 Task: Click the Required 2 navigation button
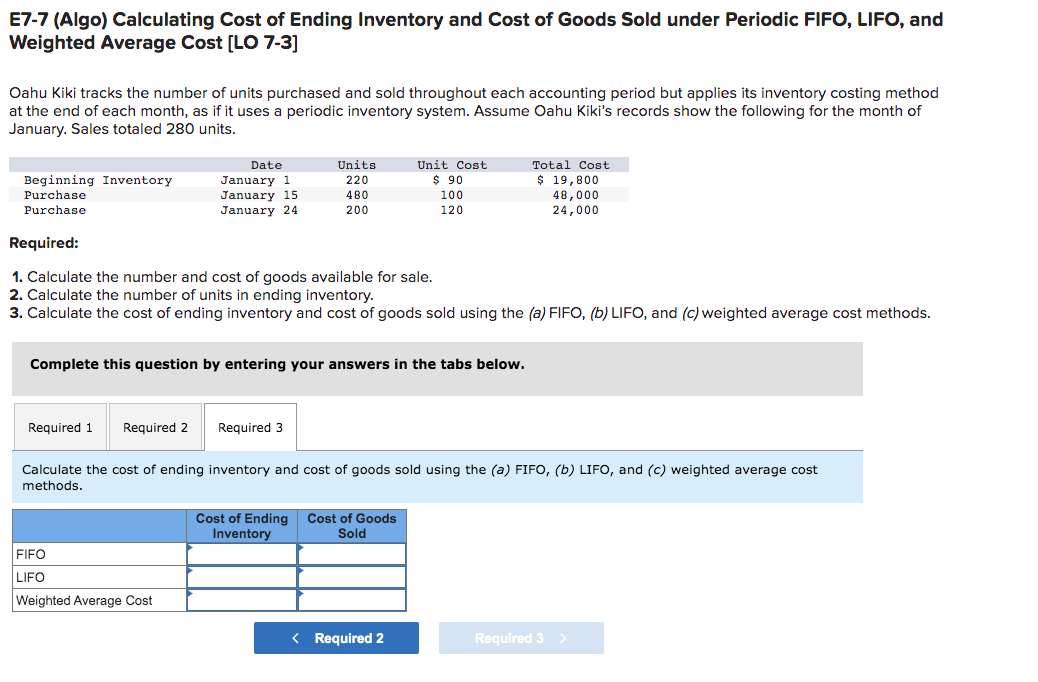coord(336,638)
